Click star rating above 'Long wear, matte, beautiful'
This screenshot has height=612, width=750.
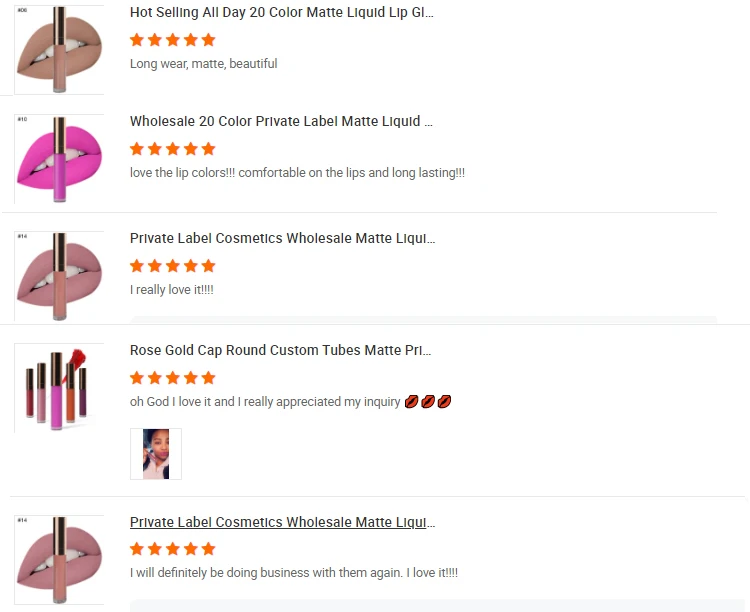173,40
